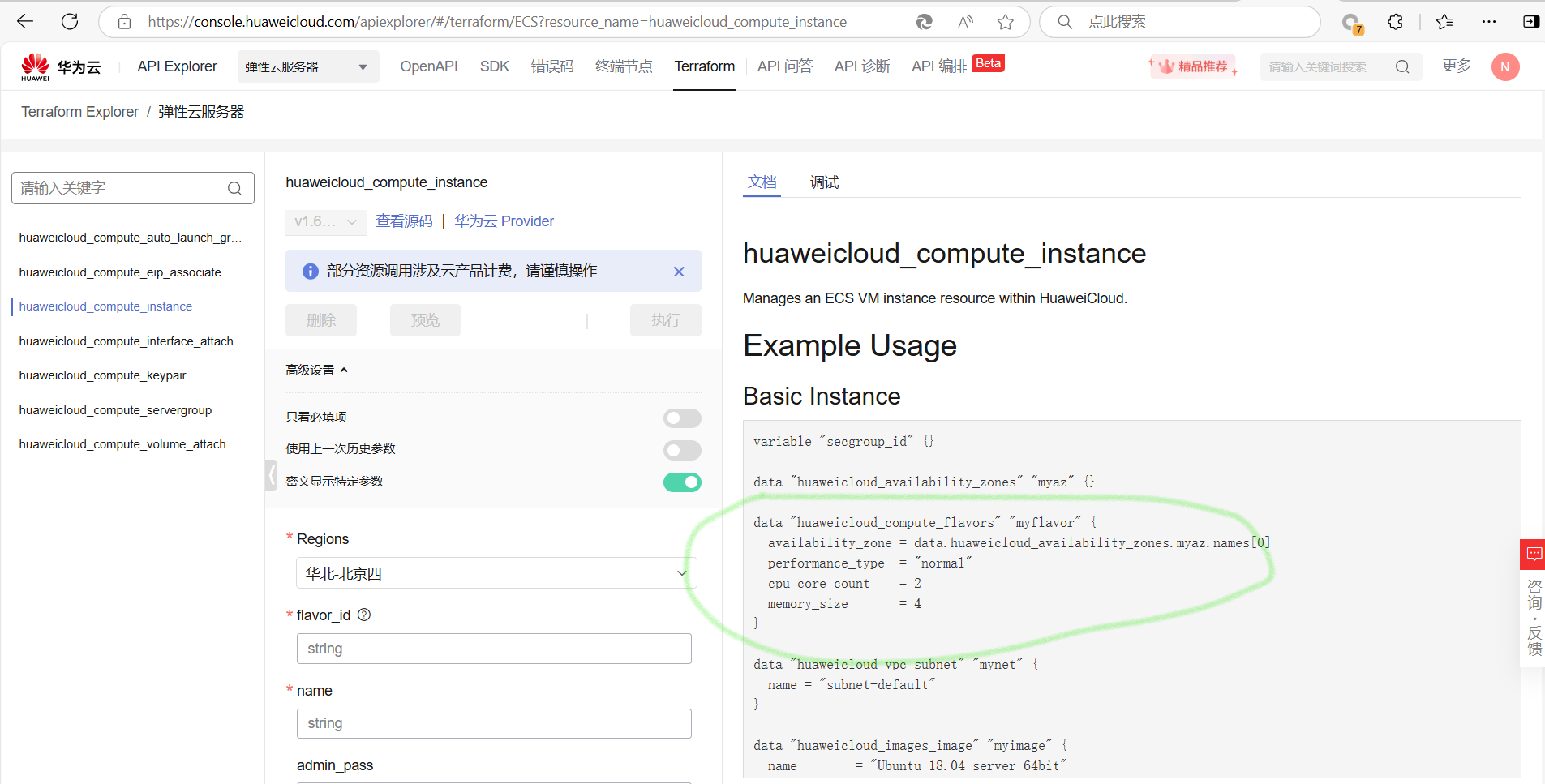Go to the 终端节点 tab
Screen dimensions: 1545x784
(624, 66)
